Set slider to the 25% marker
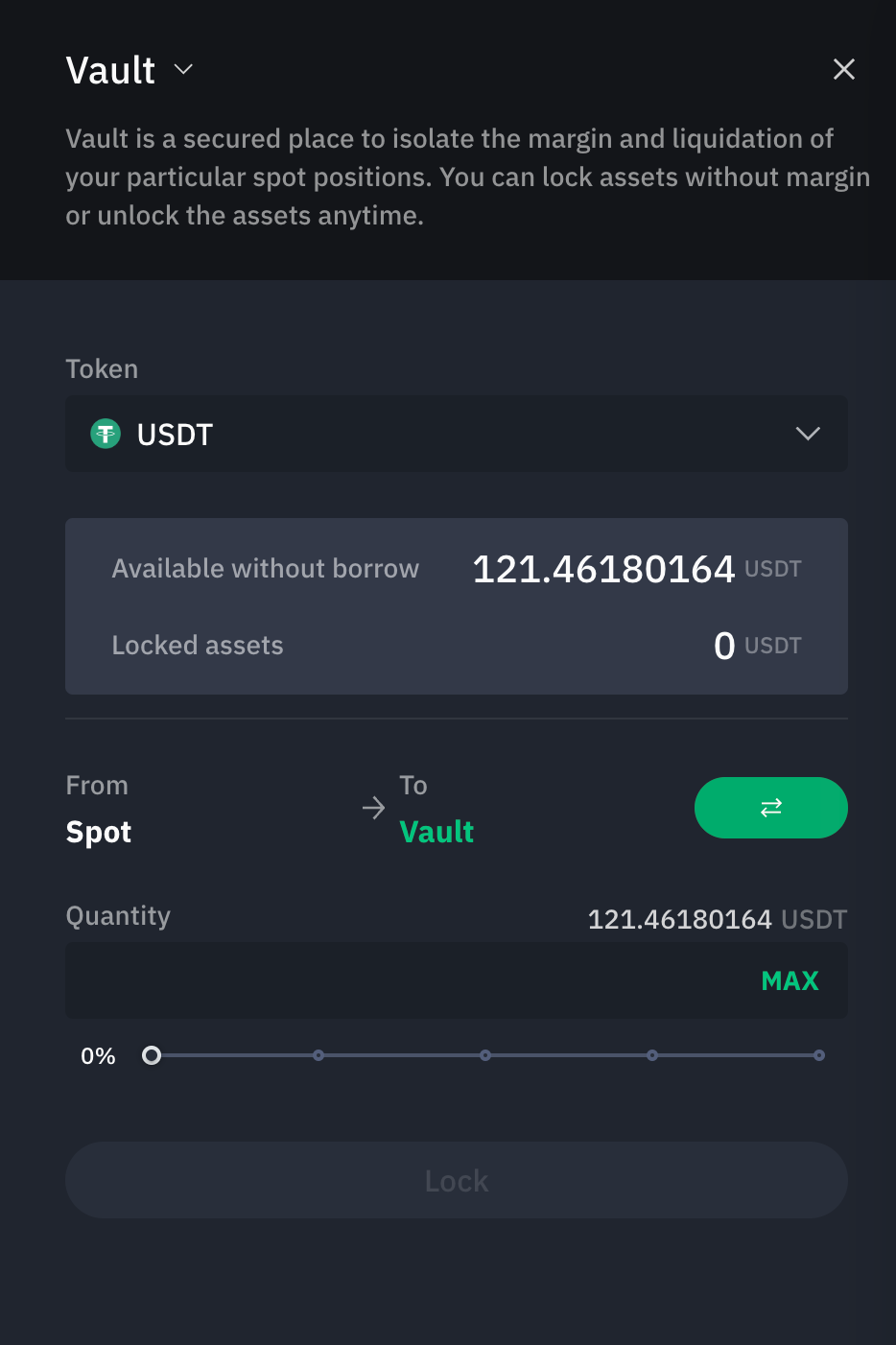The height and width of the screenshot is (1345, 896). (318, 1055)
